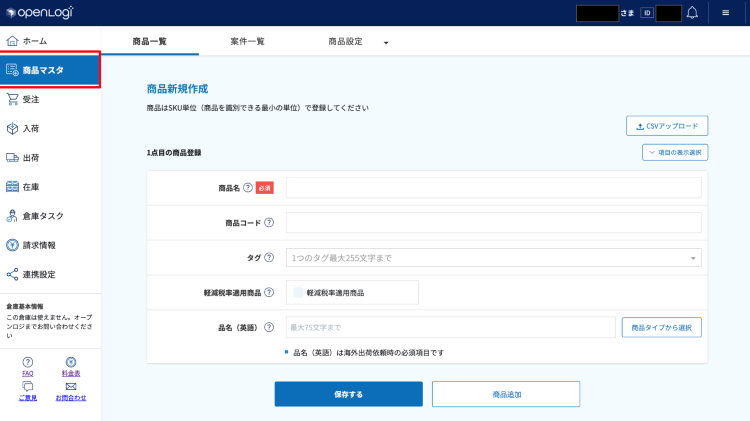The width and height of the screenshot is (750, 421).
Task: Switch to the 案件一覧 tab
Action: click(247, 42)
